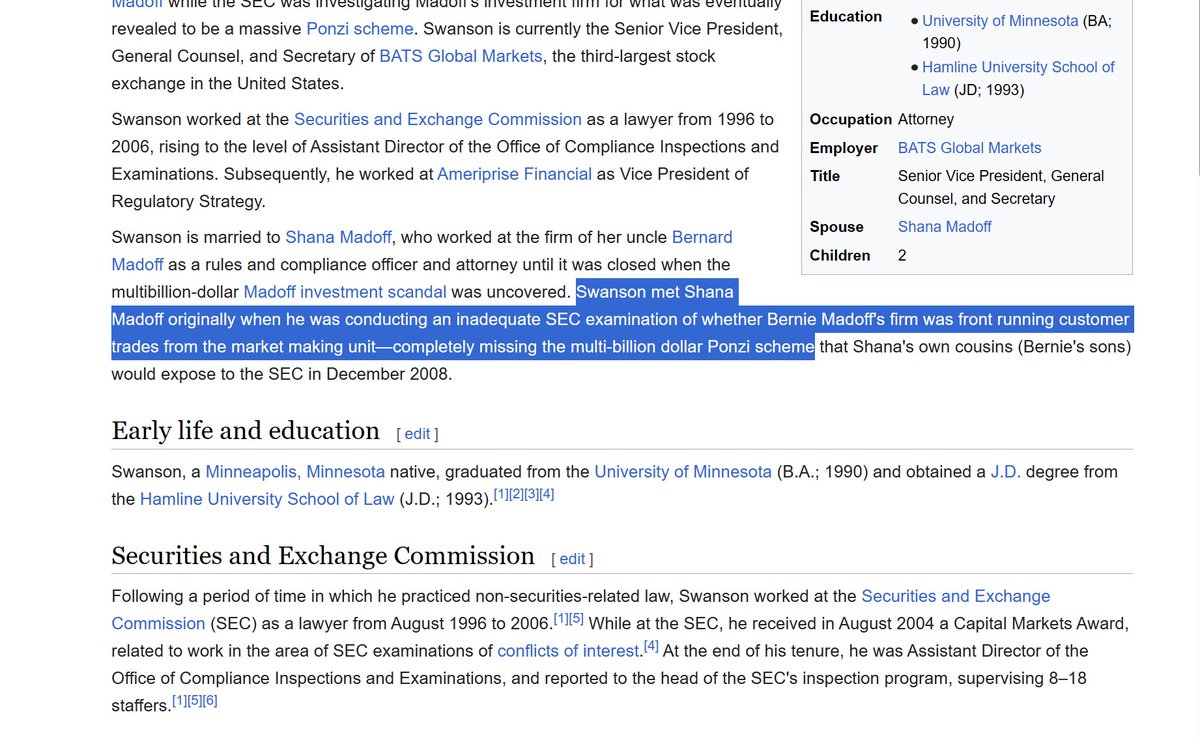This screenshot has width=1200, height=740.
Task: Follow the J.D. degree link
Action: click(x=1005, y=471)
